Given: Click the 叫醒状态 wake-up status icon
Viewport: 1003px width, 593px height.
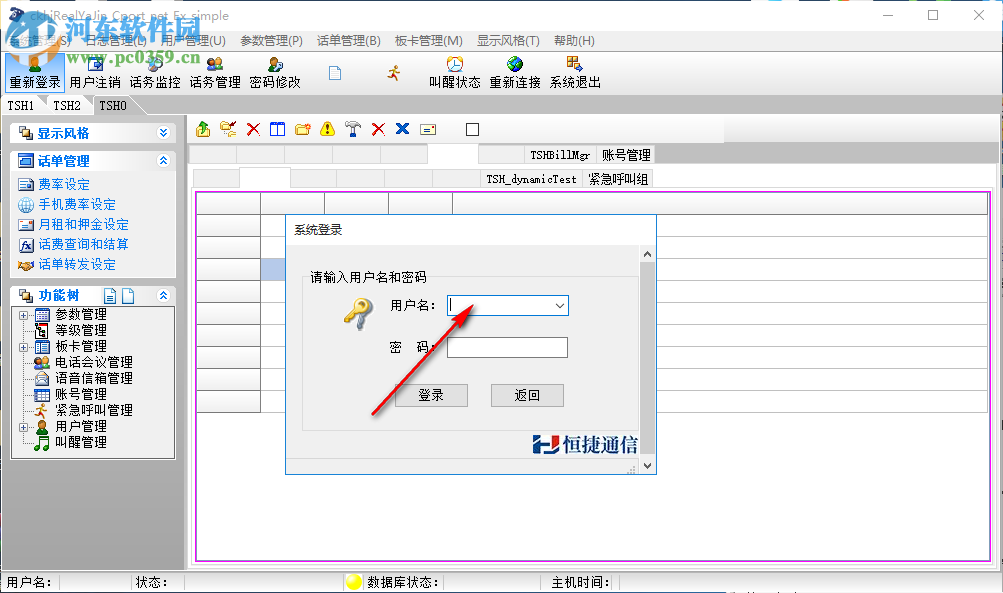Looking at the screenshot, I should (455, 70).
